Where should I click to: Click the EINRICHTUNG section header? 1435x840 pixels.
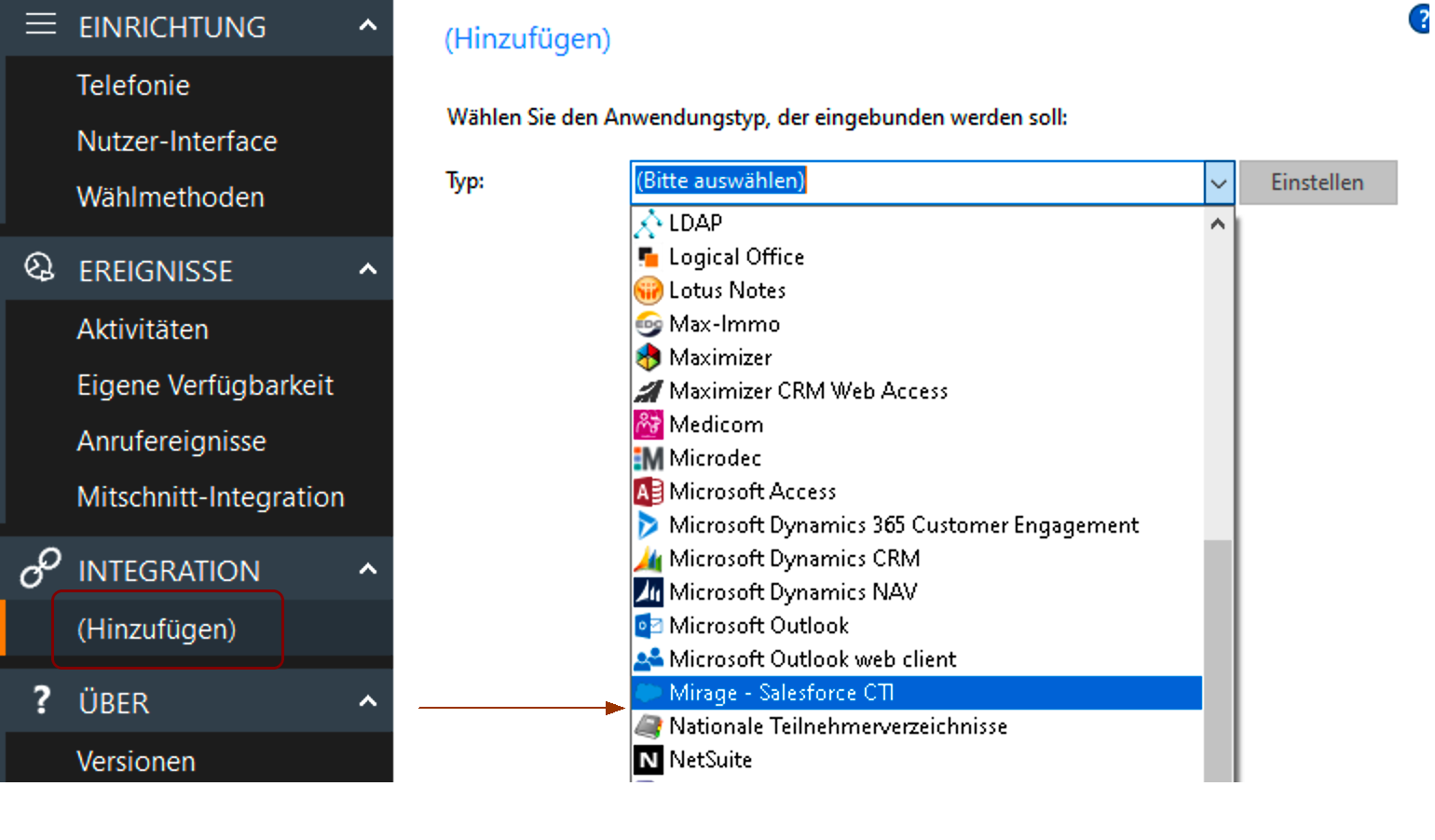point(197,26)
